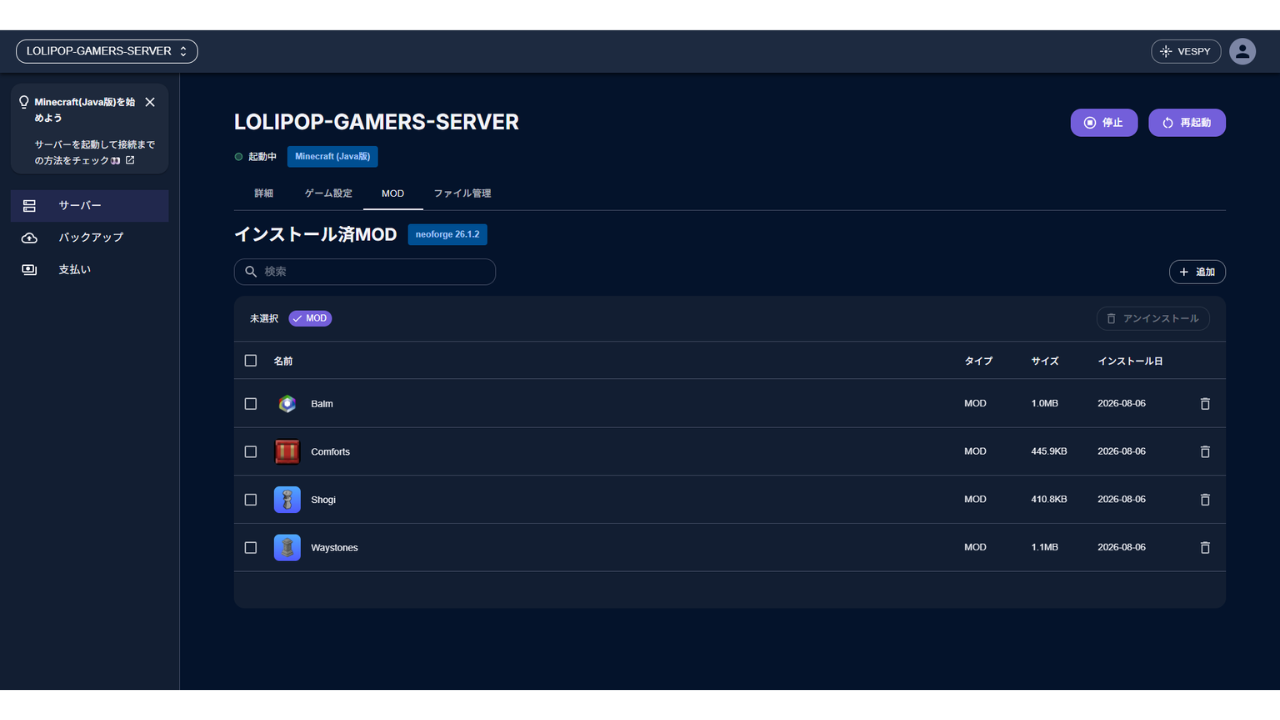Toggle the select-all checkbox in header
This screenshot has height=720, width=1280.
(251, 361)
